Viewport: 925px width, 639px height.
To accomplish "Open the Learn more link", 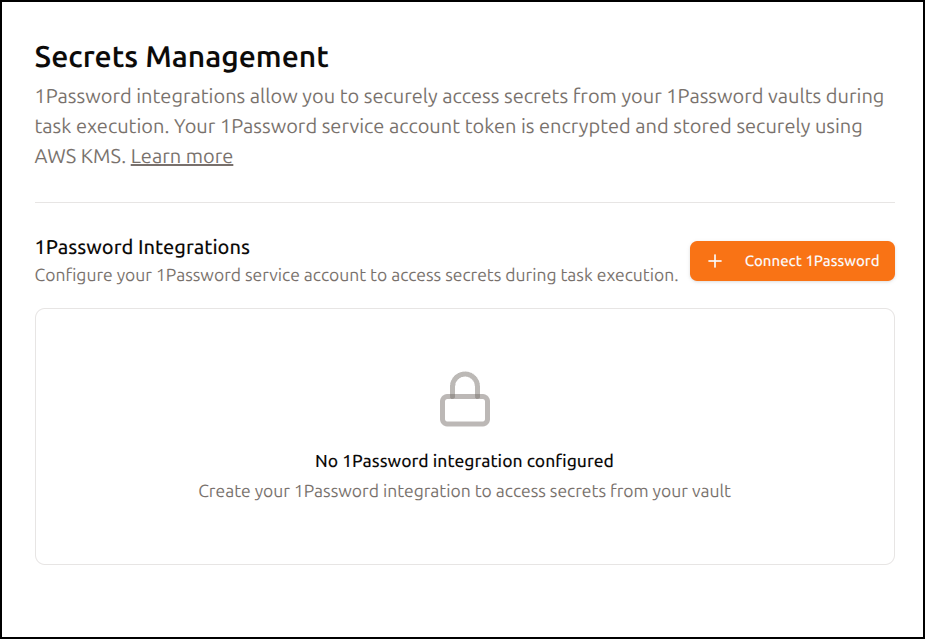I will (182, 156).
